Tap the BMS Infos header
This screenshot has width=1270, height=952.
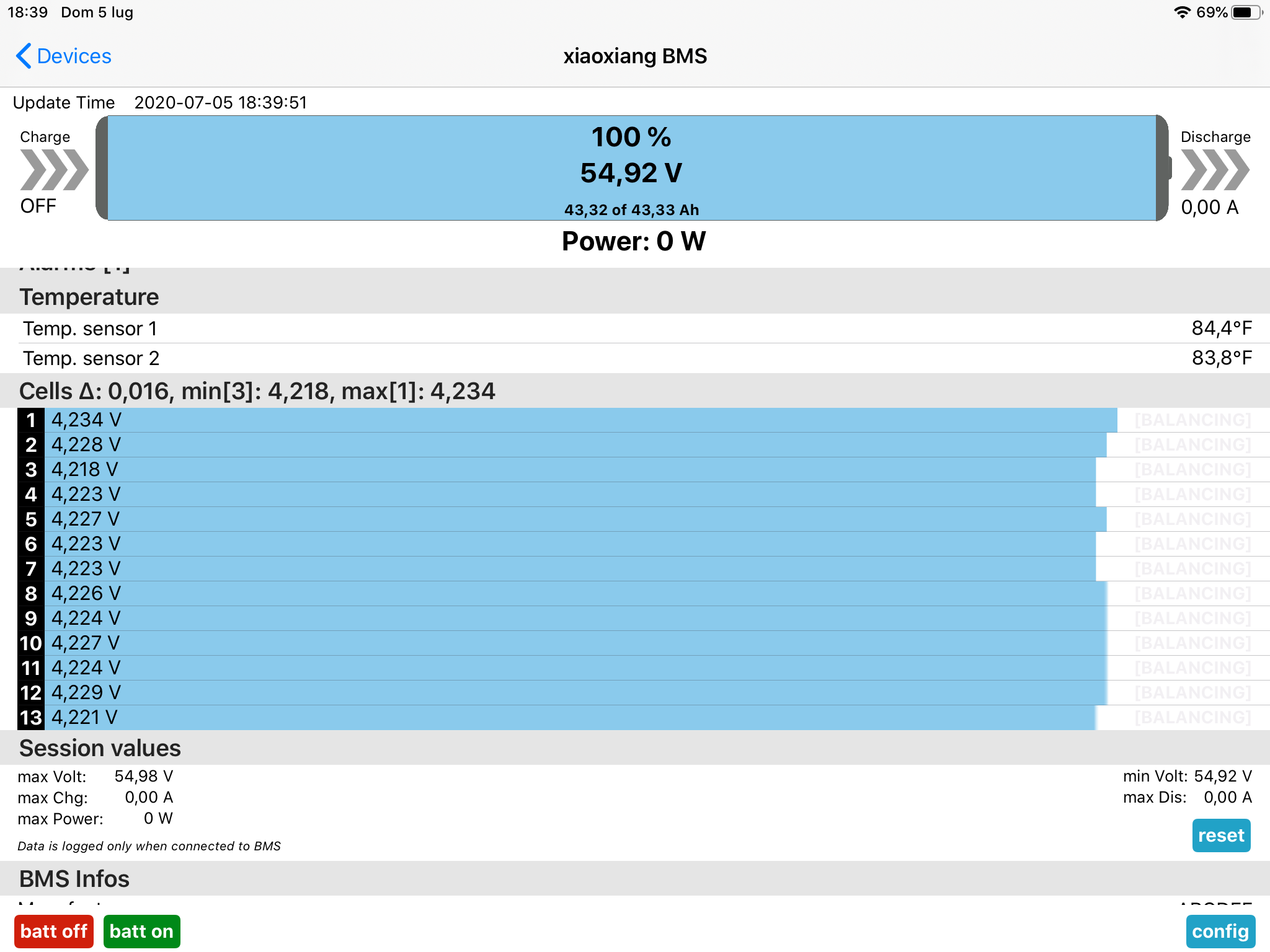coord(635,879)
